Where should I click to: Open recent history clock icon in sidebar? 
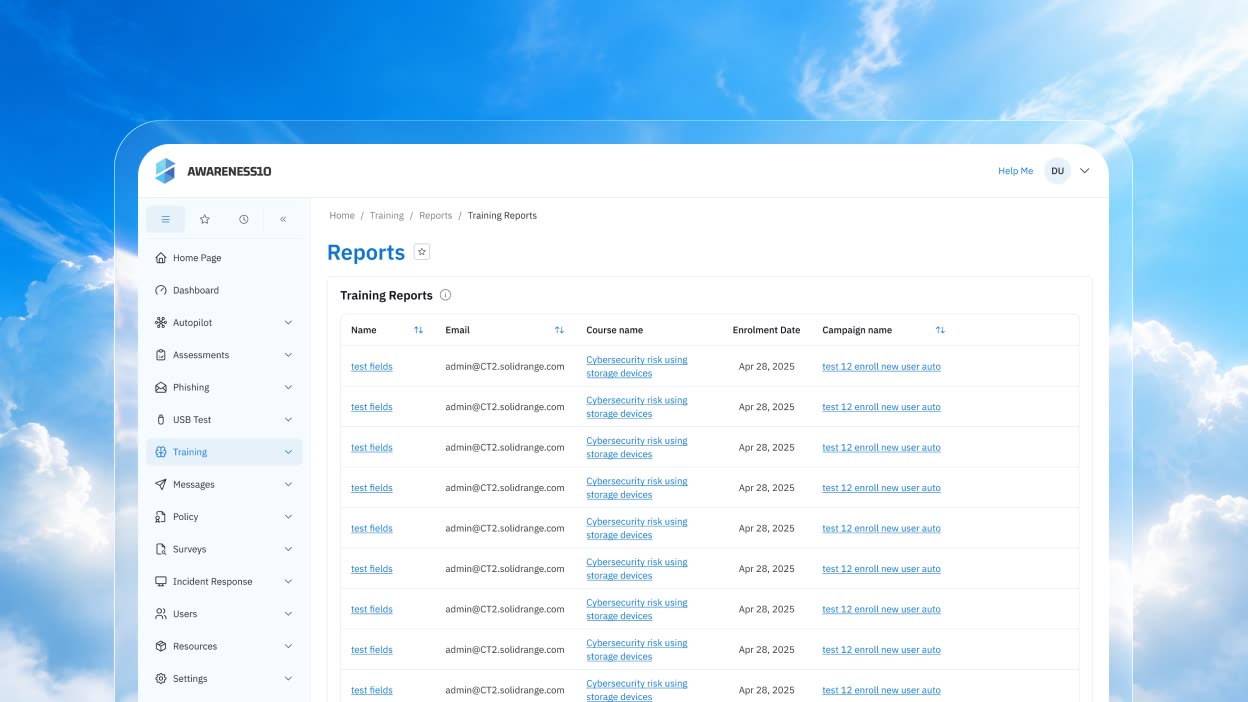pyautogui.click(x=244, y=219)
